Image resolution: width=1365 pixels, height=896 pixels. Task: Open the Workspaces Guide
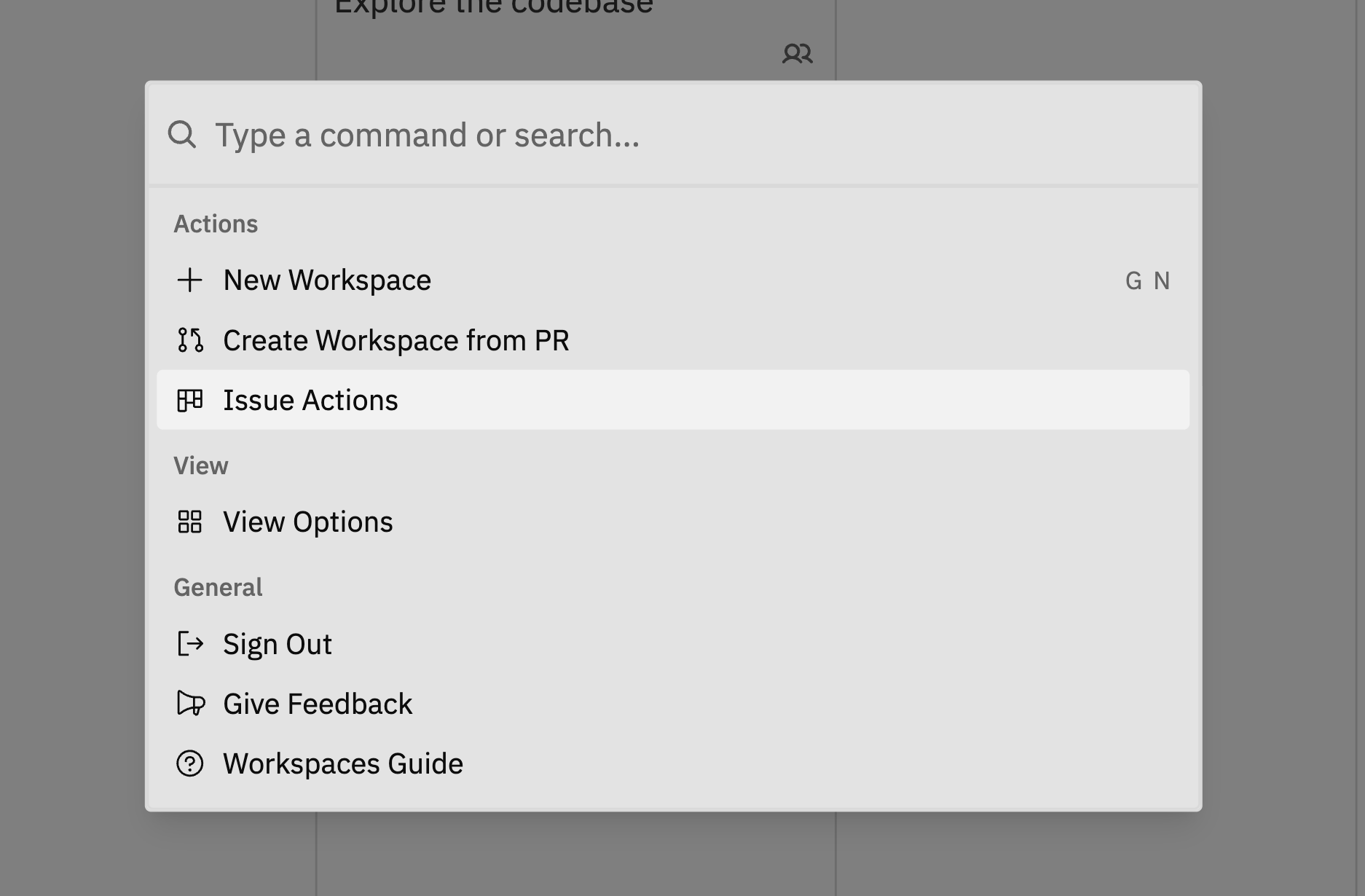coord(343,764)
